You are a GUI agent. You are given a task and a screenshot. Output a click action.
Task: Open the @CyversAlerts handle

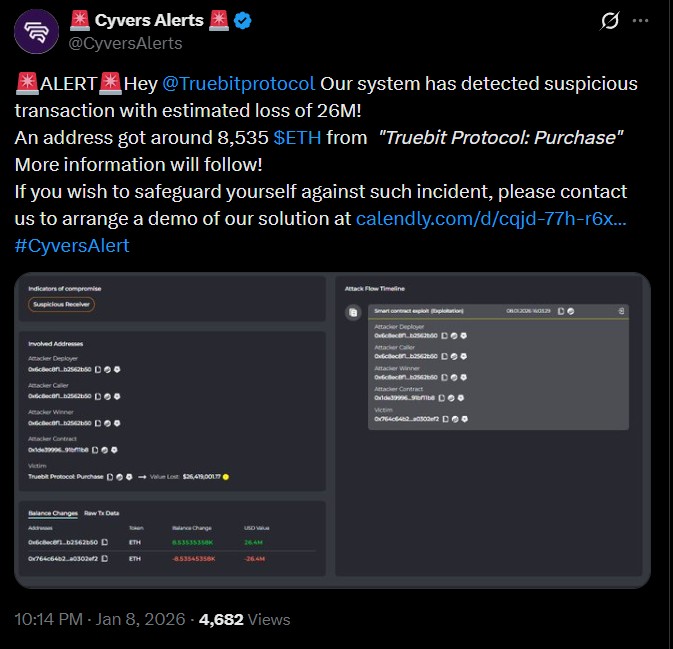(x=126, y=43)
